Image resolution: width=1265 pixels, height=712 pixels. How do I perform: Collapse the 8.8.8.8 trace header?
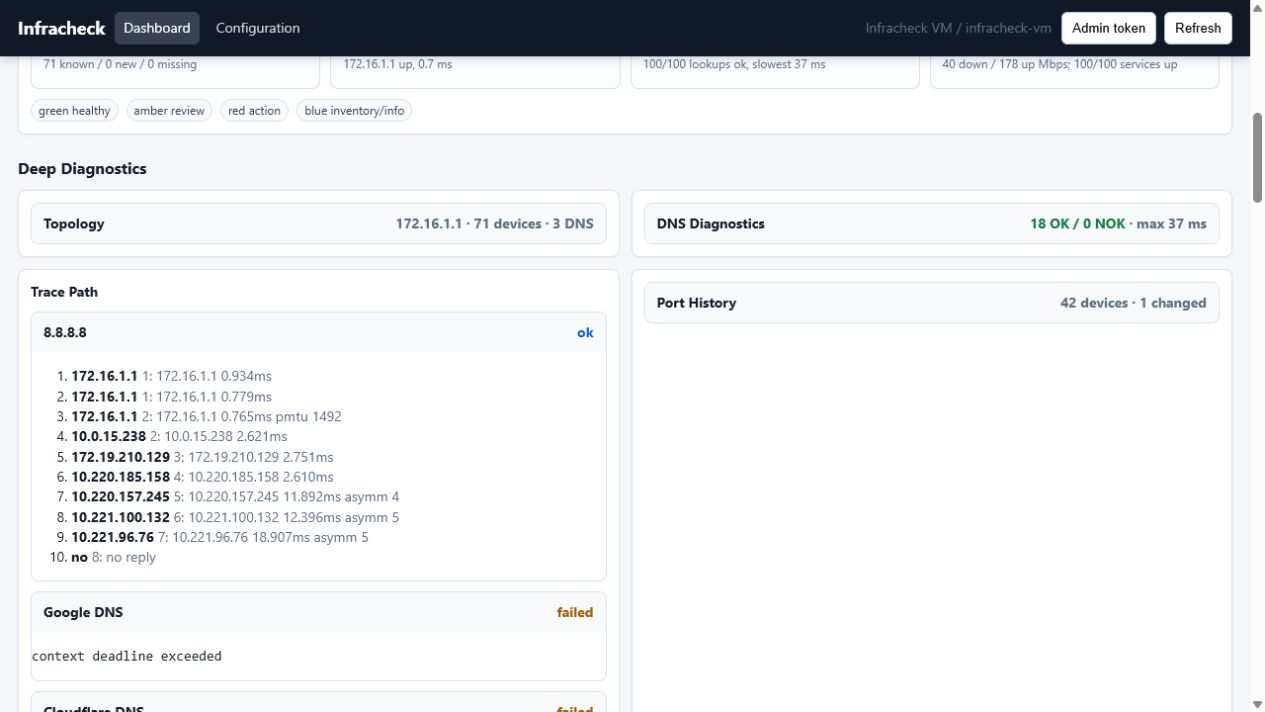tap(319, 332)
